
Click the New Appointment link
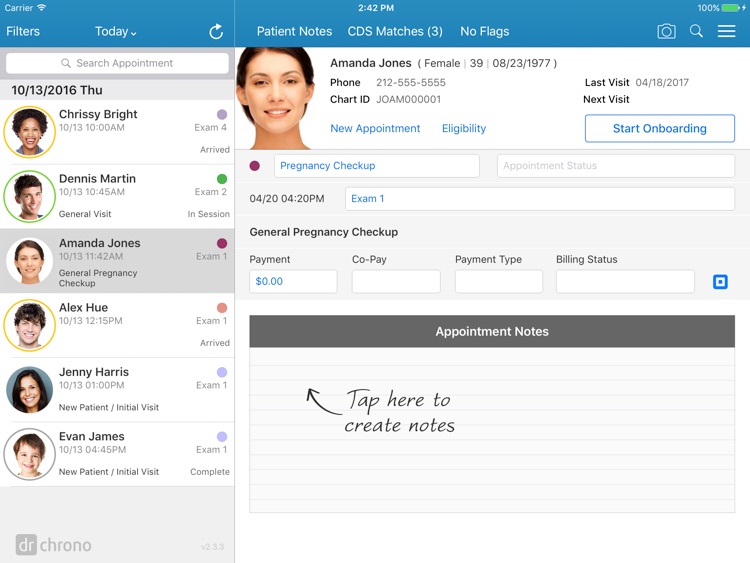[375, 128]
